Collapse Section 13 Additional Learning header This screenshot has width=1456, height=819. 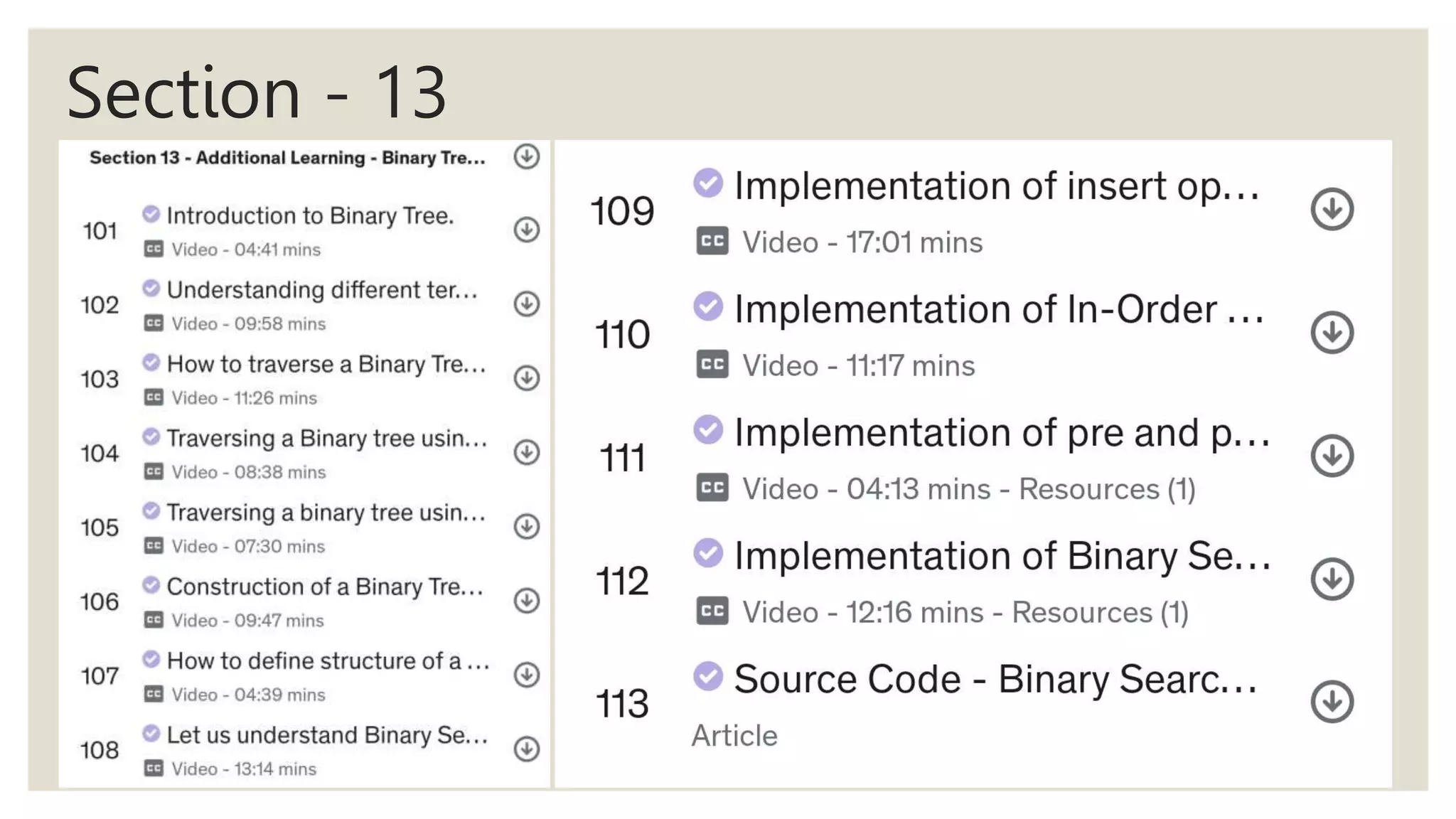pyautogui.click(x=287, y=158)
